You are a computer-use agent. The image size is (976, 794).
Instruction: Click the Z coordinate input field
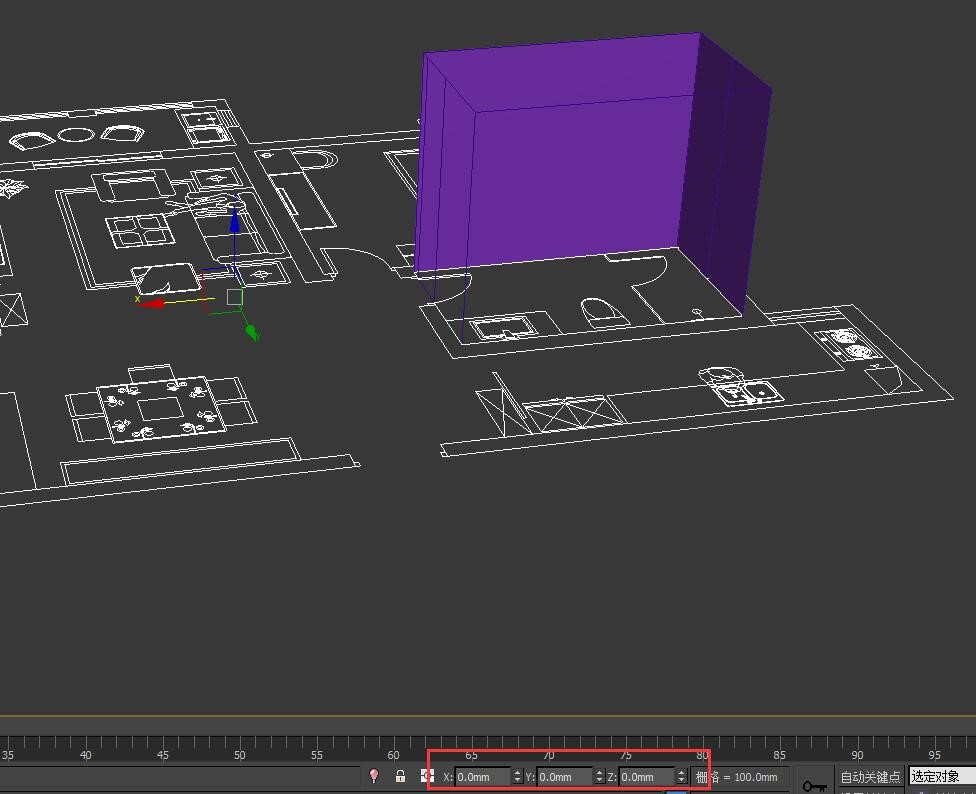pos(647,777)
